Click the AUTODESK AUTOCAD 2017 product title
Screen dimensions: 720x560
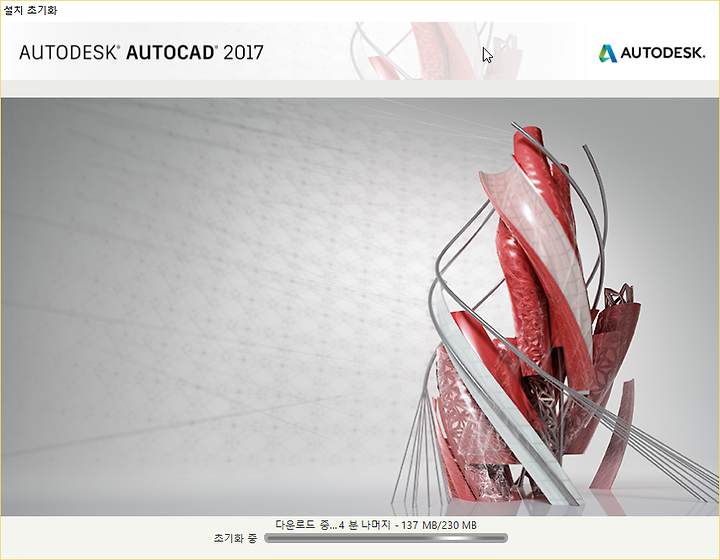point(141,52)
